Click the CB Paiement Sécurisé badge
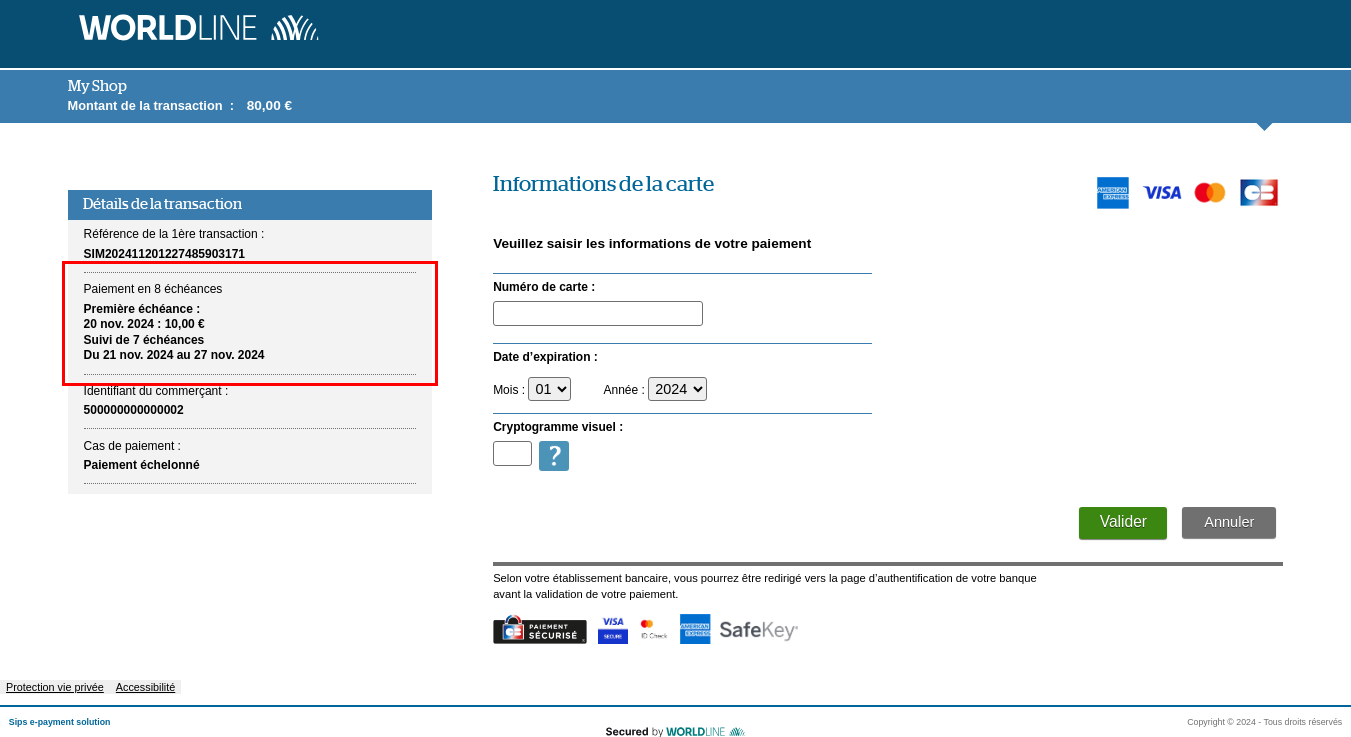The width and height of the screenshot is (1351, 737). [540, 629]
